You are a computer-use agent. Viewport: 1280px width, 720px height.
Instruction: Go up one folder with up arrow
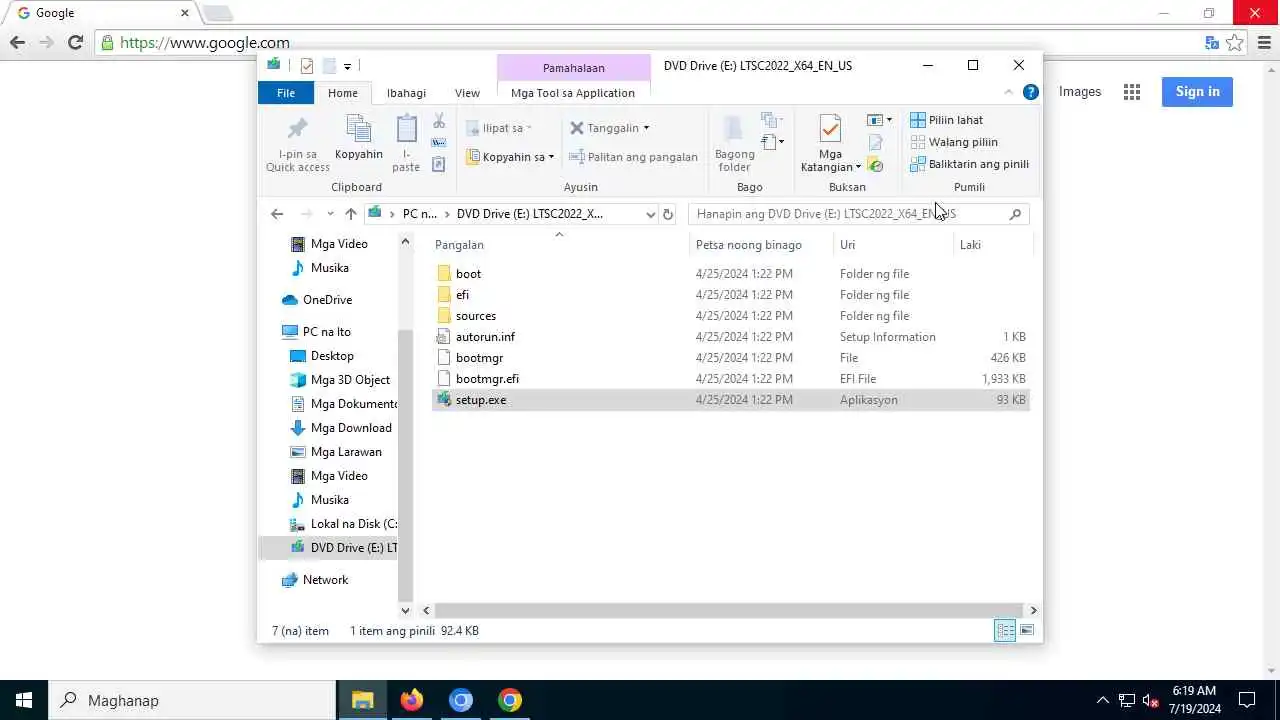point(350,214)
